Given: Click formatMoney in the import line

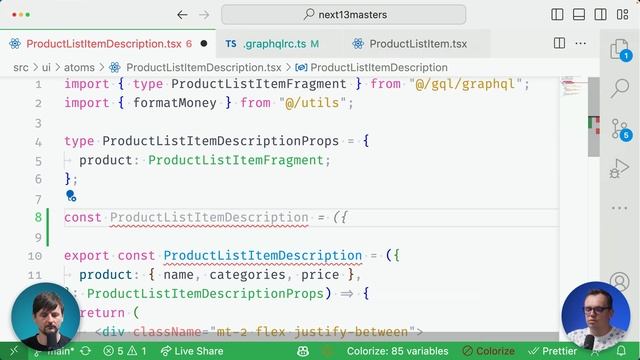Looking at the screenshot, I should coord(175,103).
